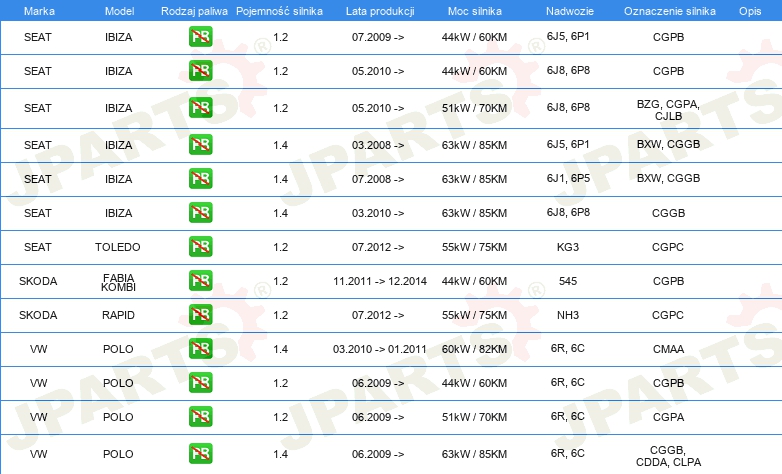Click the production dates 11.2011 -> 12.2014

pyautogui.click(x=380, y=281)
